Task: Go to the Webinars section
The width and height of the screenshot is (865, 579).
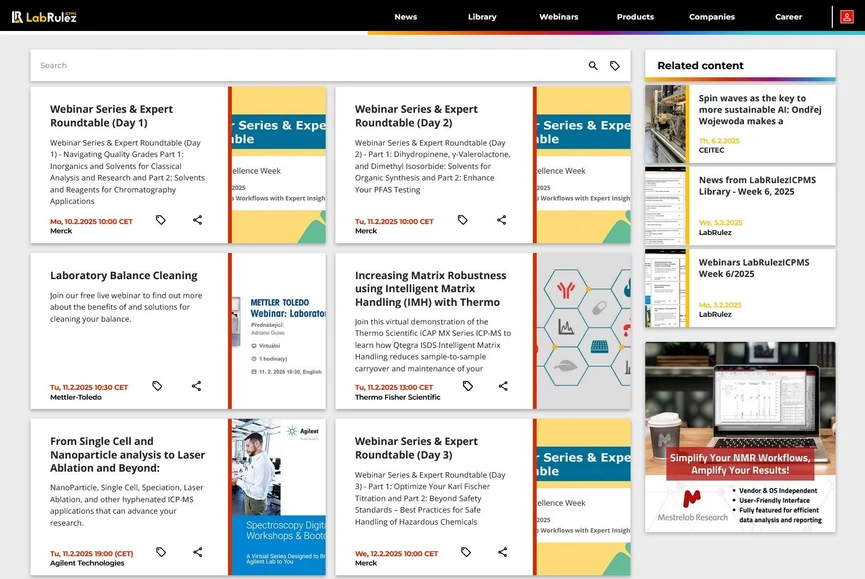Action: coord(559,17)
